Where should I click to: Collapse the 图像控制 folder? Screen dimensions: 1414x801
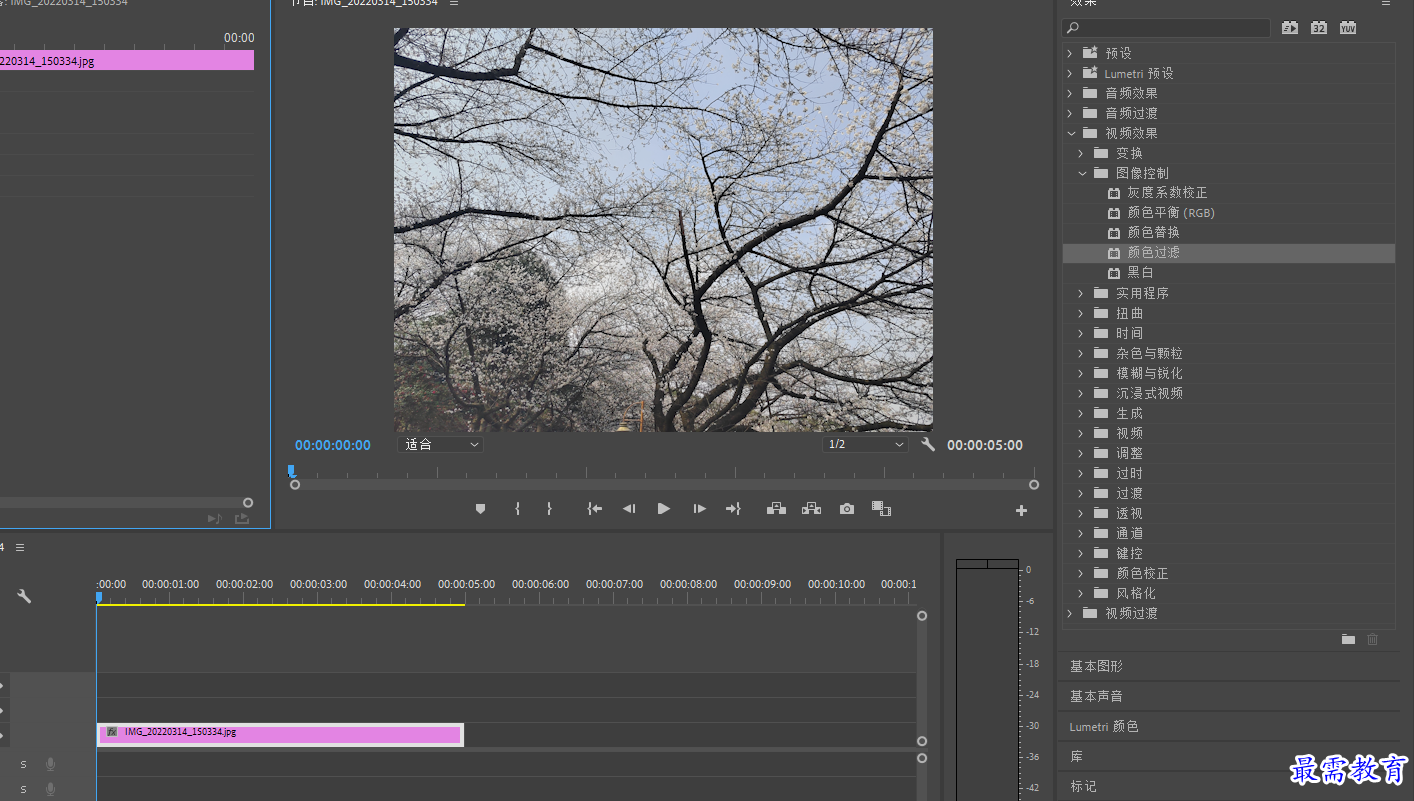pyautogui.click(x=1081, y=173)
